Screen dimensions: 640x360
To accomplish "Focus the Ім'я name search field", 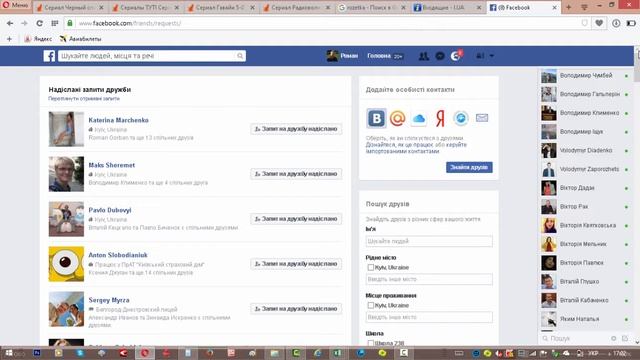I will point(429,241).
